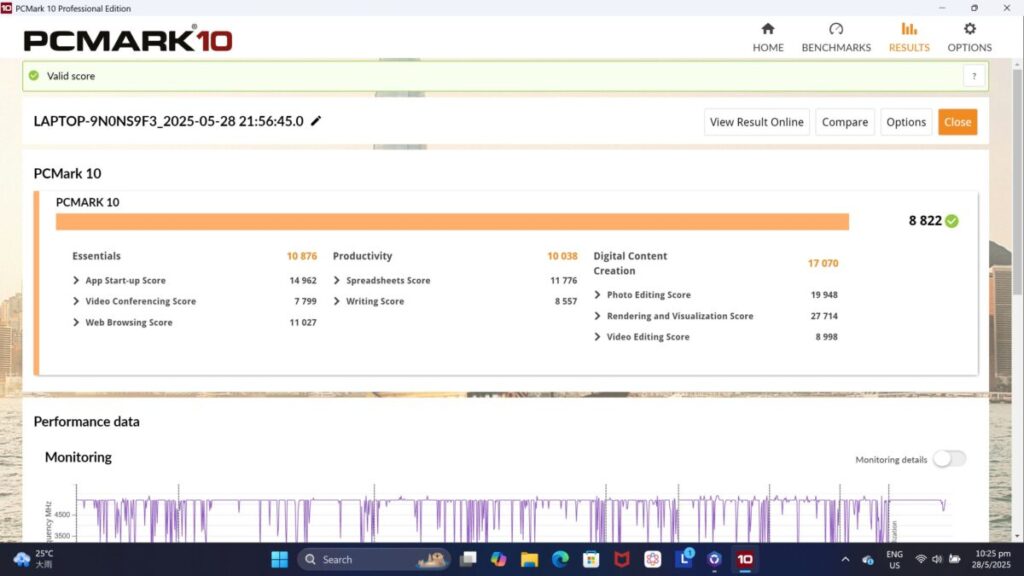
Task: Click the vertical scrollbar on the right
Action: 1017,183
